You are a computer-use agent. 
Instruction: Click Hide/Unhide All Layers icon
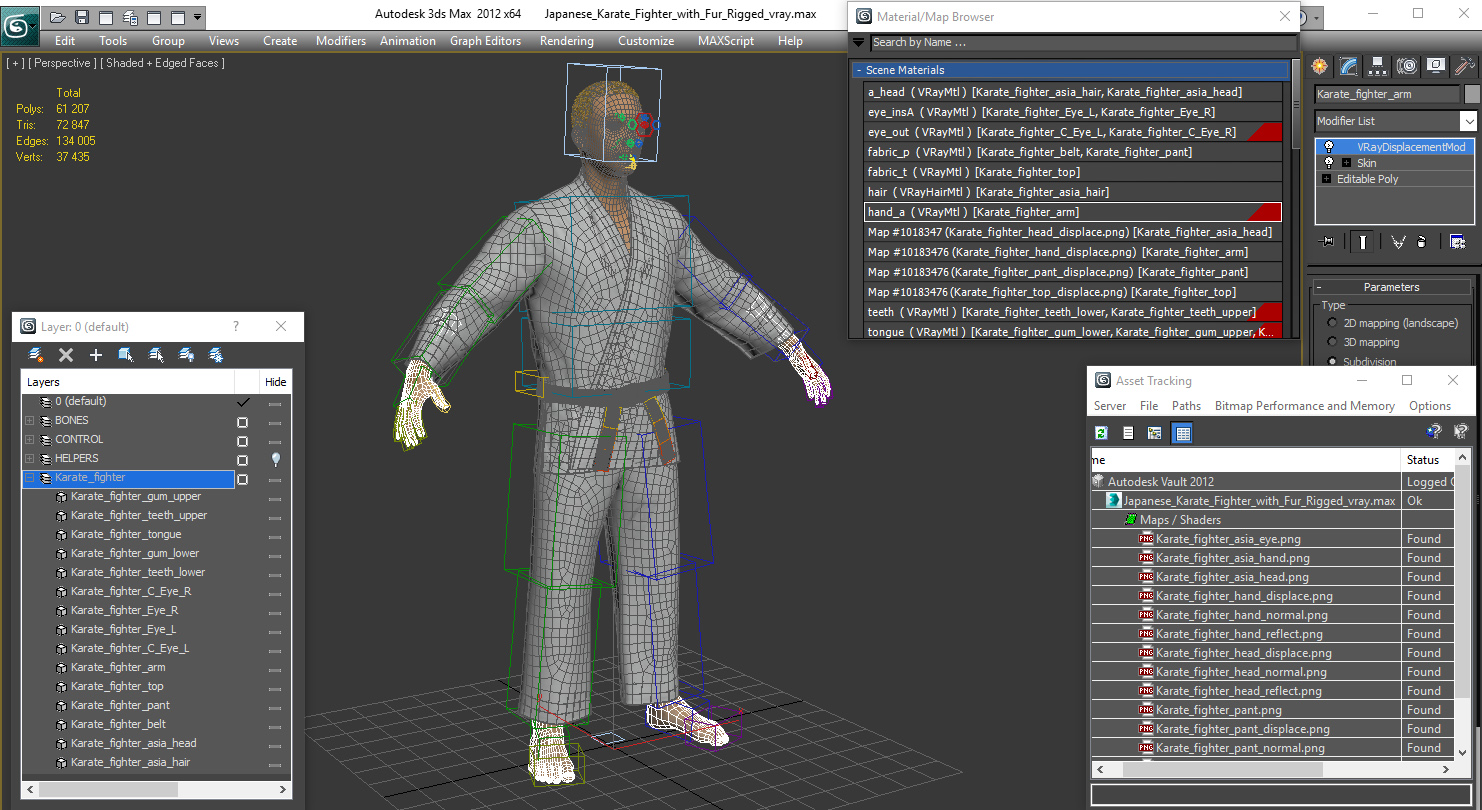(x=186, y=355)
